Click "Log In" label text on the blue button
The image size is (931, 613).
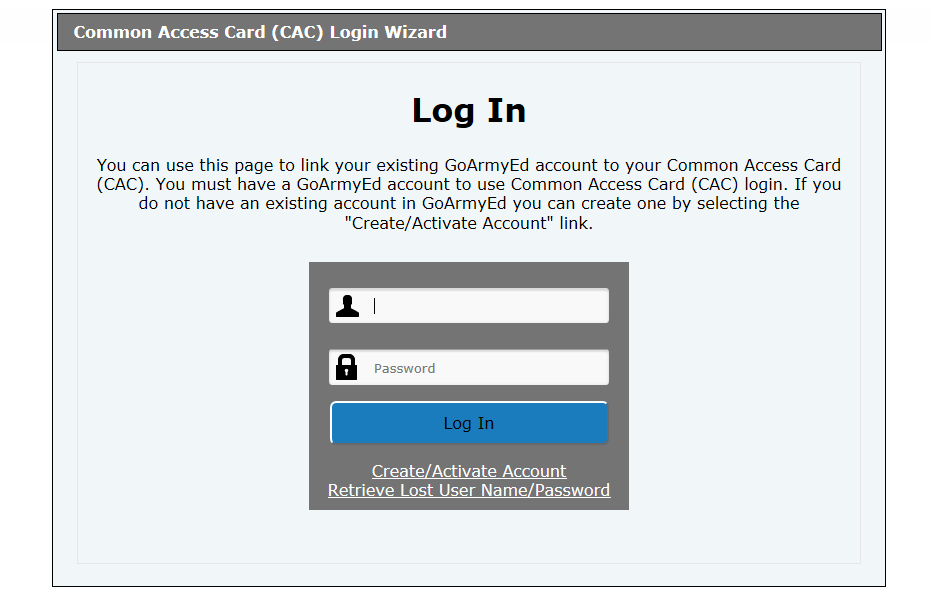[x=469, y=424]
